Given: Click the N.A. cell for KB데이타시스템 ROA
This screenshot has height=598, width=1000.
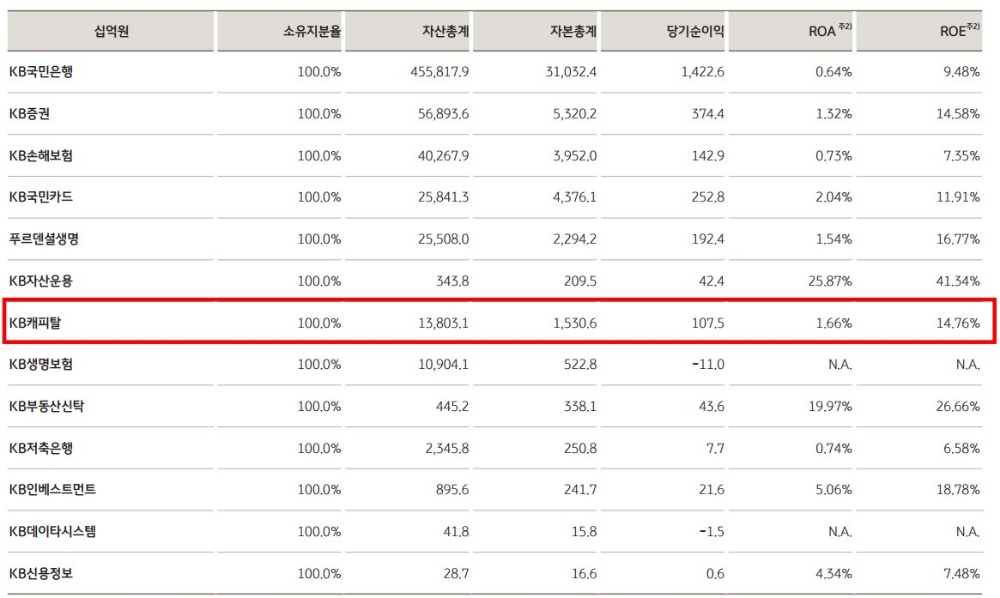Looking at the screenshot, I should tap(841, 532).
